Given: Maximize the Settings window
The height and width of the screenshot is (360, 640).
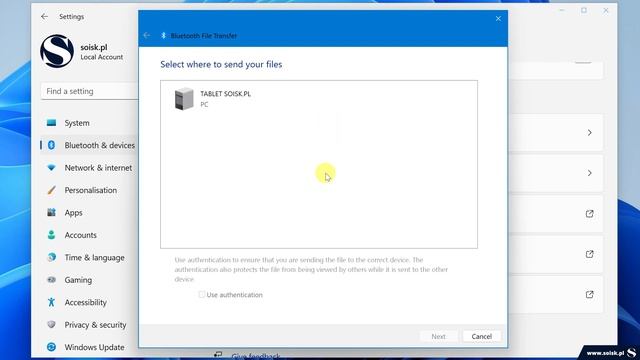Looking at the screenshot, I should (584, 10).
